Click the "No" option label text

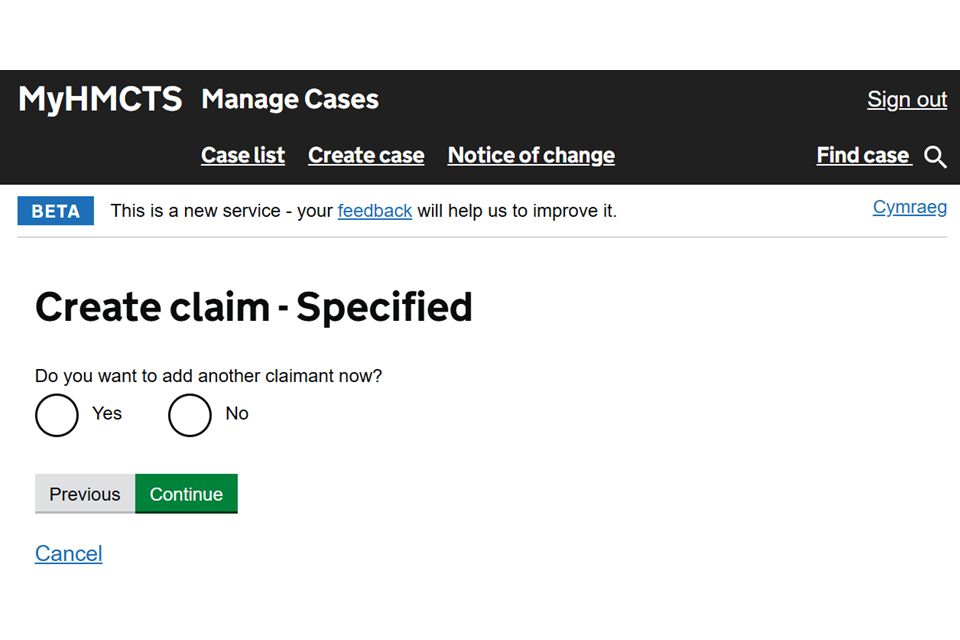(x=237, y=414)
